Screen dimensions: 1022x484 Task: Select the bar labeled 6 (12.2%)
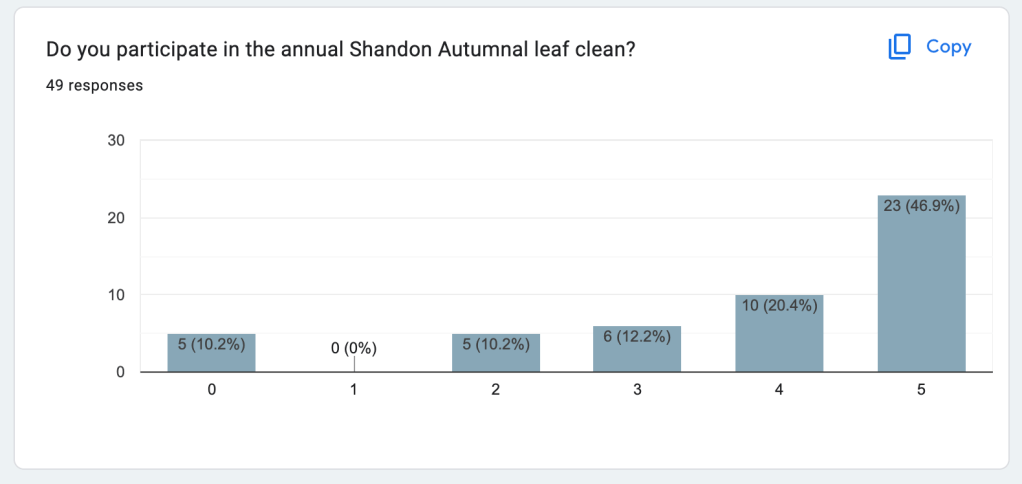tap(637, 350)
